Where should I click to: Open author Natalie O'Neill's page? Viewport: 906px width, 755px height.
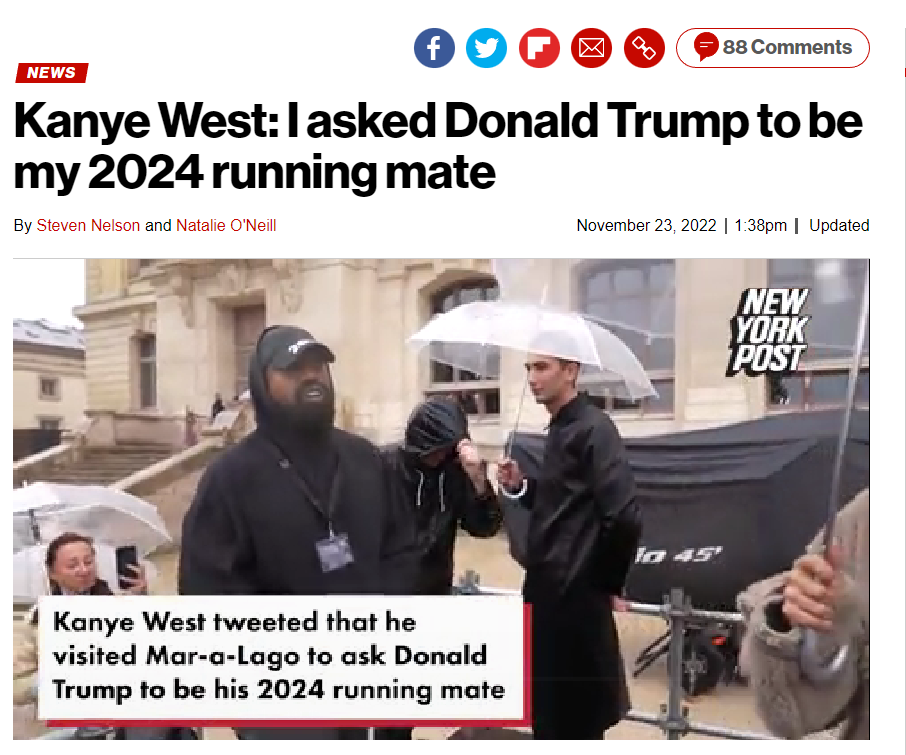coord(226,225)
